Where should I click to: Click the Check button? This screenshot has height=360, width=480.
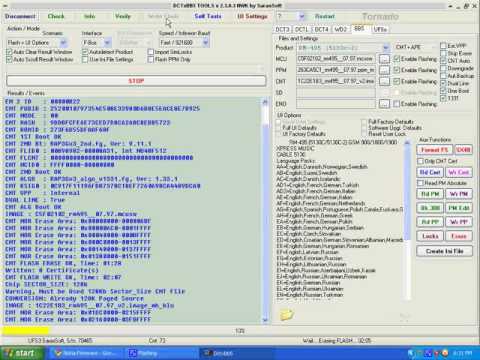56,16
